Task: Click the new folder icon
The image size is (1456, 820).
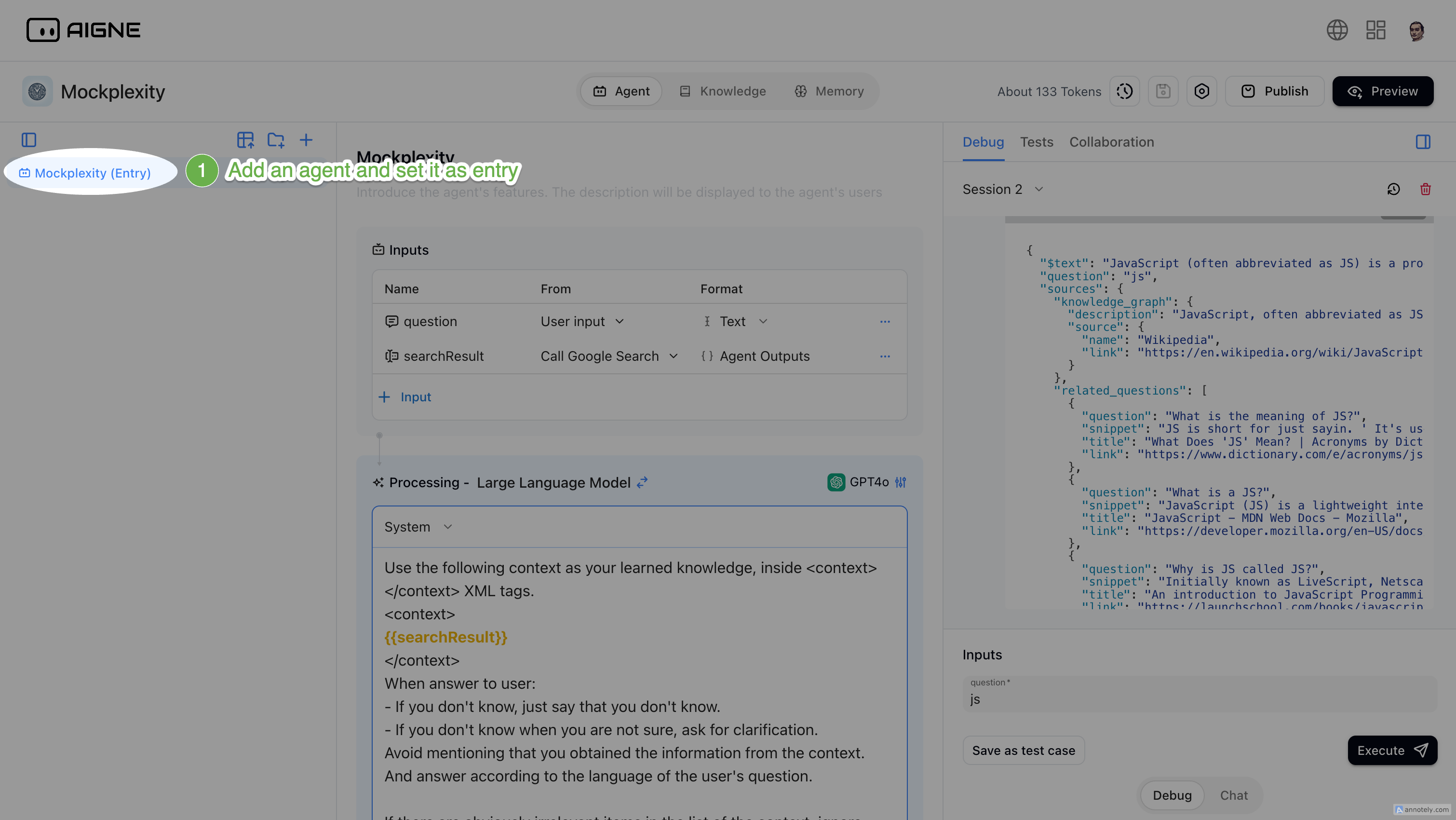Action: pyautogui.click(x=275, y=140)
